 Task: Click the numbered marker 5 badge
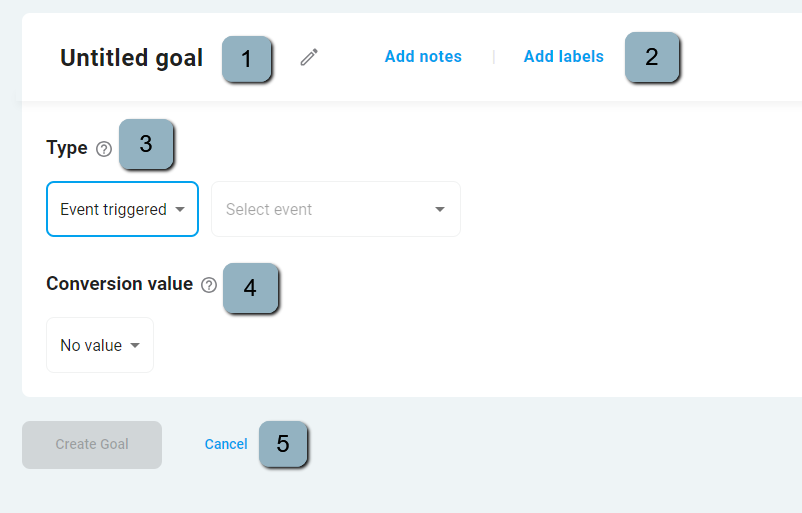point(283,444)
